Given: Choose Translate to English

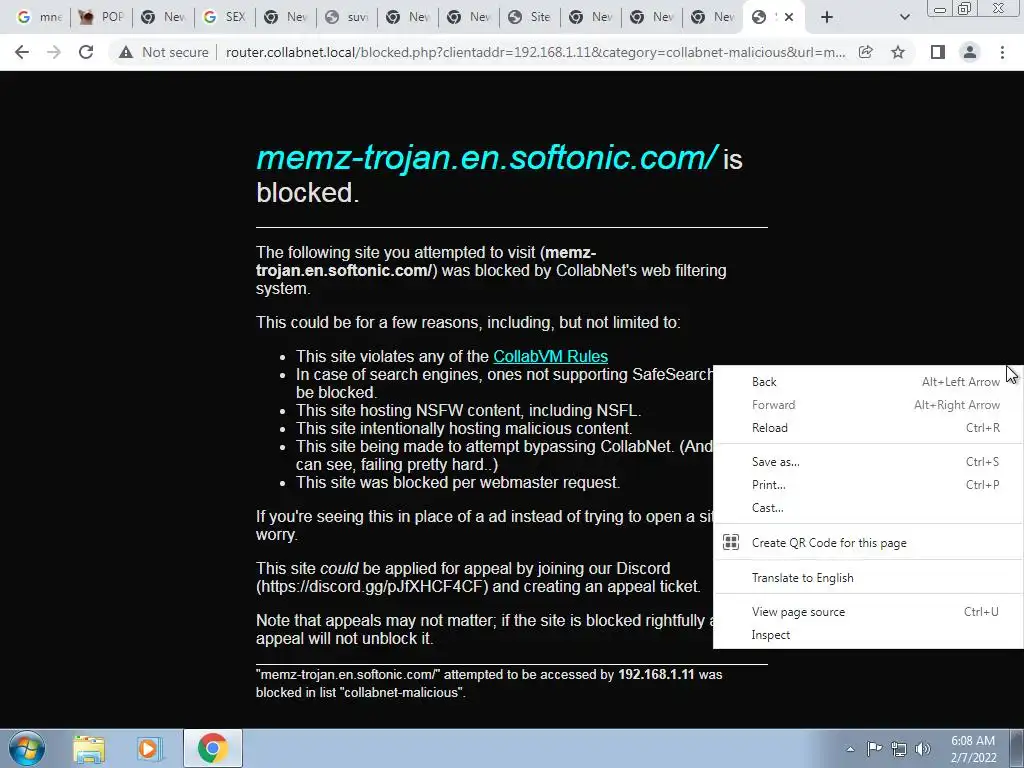Looking at the screenshot, I should click(x=869, y=577).
